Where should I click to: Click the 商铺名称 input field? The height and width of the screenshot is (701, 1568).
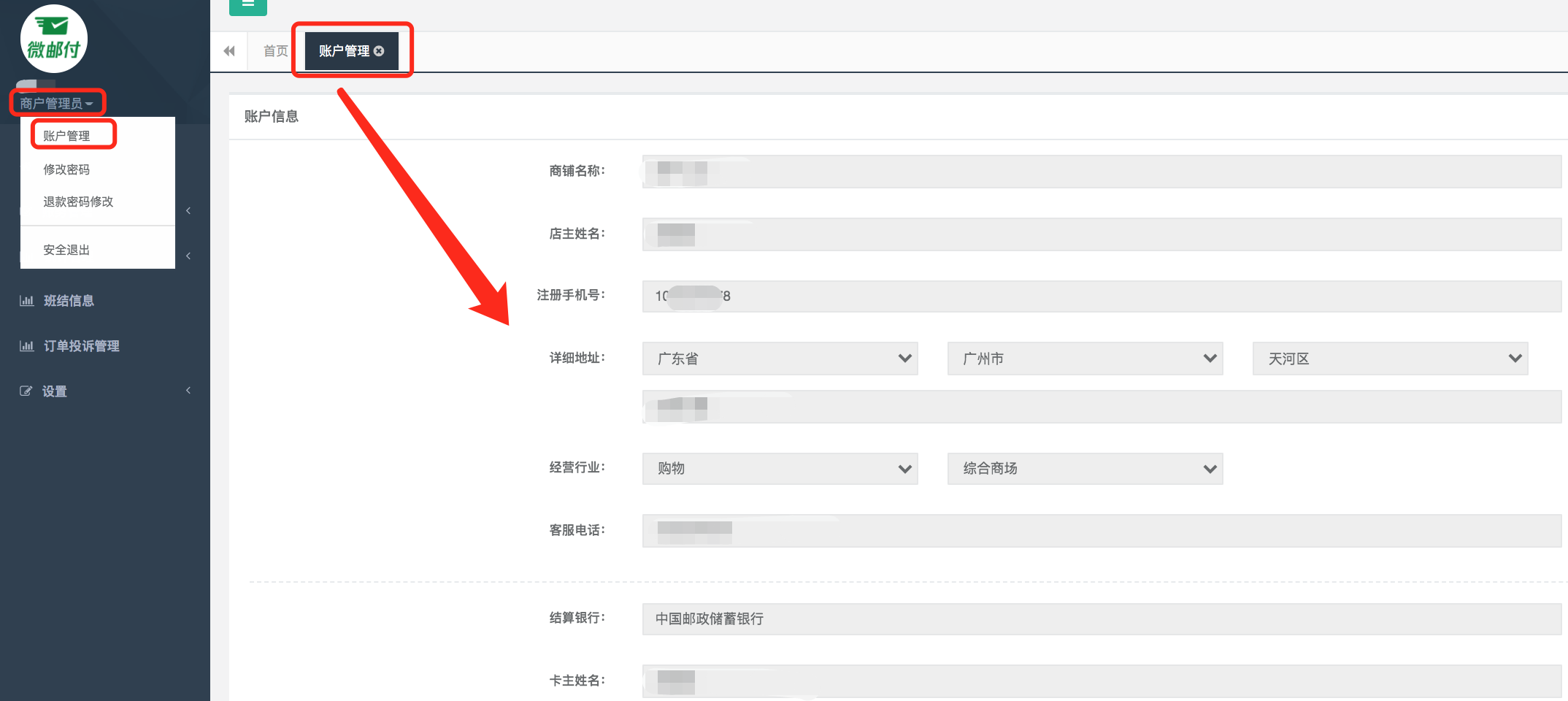[1102, 172]
